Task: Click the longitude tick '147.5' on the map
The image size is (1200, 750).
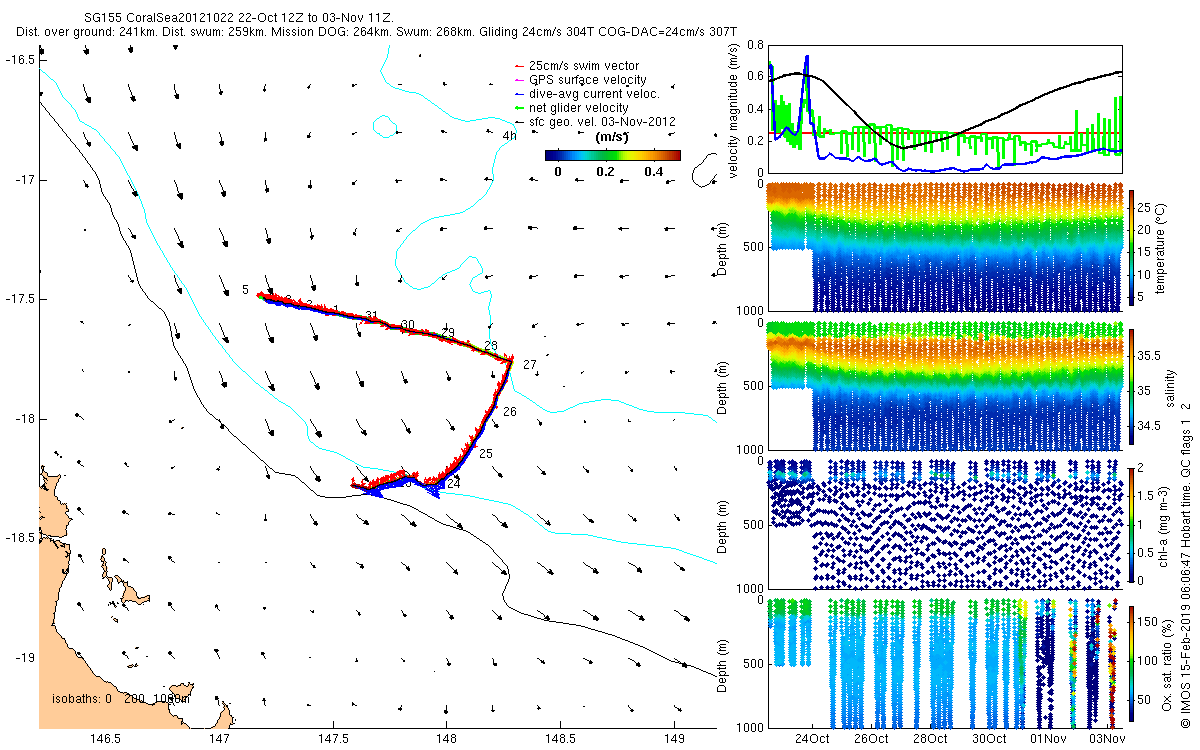Action: coord(332,738)
